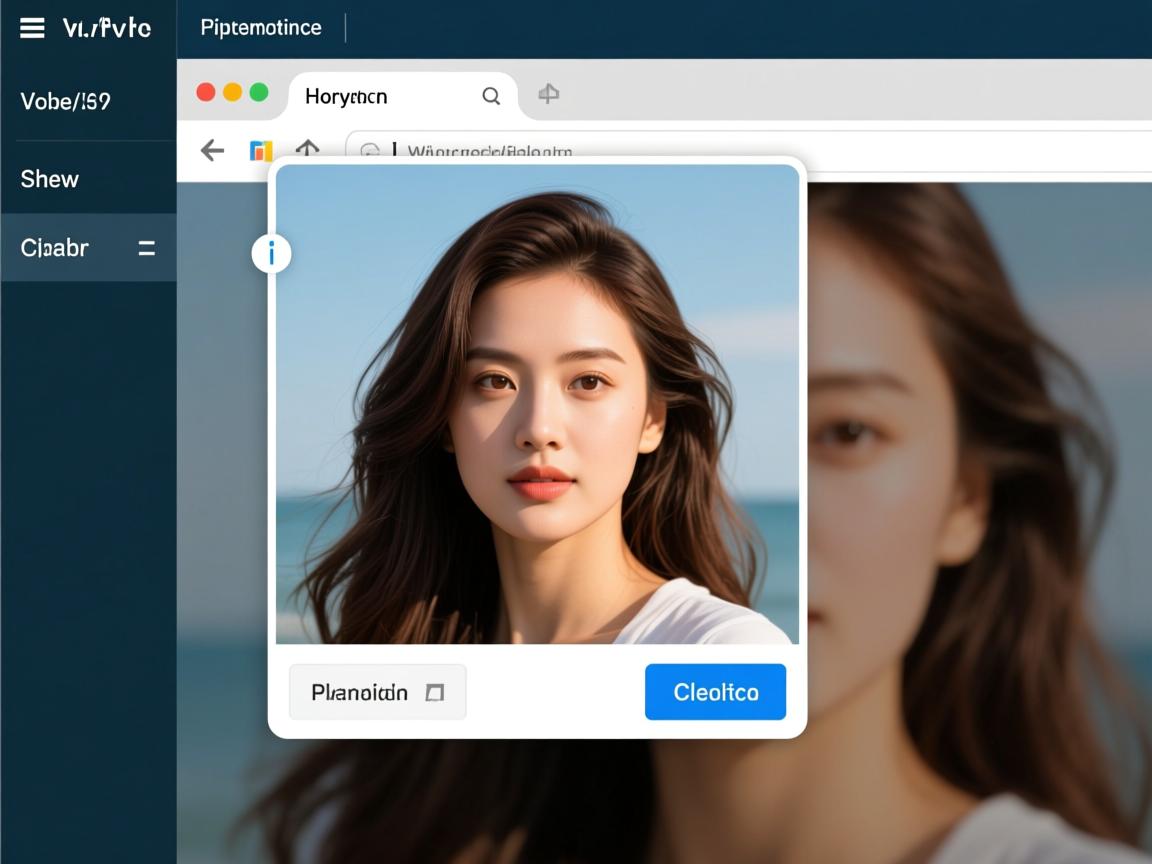Click the gray icon right of the browser tab
Image resolution: width=1152 pixels, height=864 pixels.
(548, 94)
